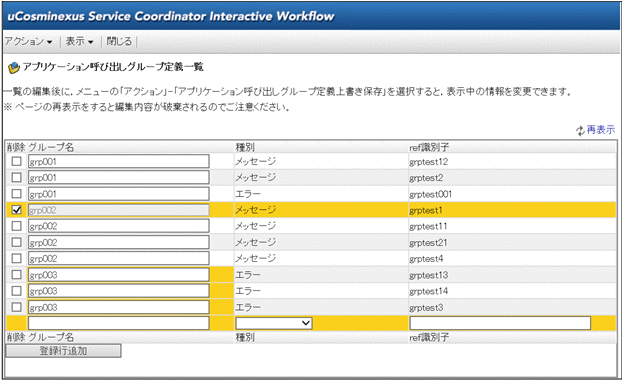The height and width of the screenshot is (381, 623).
Task: Focus the group name box in grptest001 row
Action: click(x=118, y=194)
